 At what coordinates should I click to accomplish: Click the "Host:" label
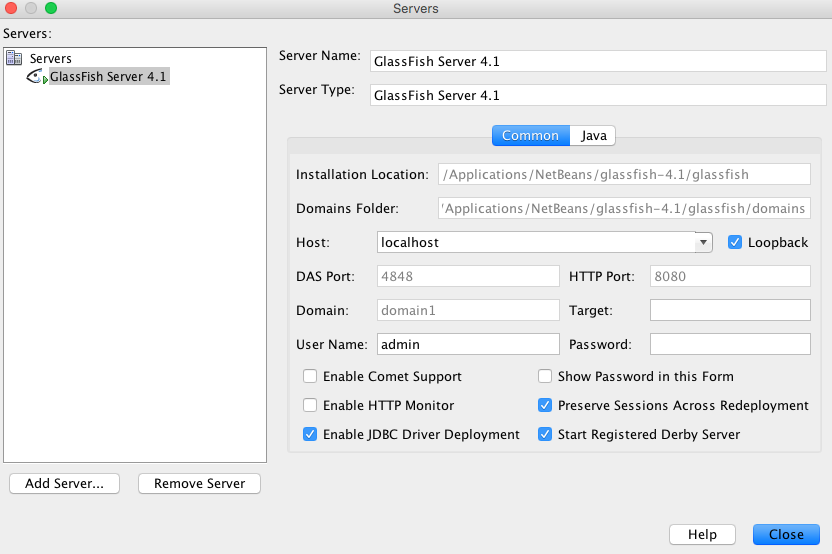click(x=313, y=243)
